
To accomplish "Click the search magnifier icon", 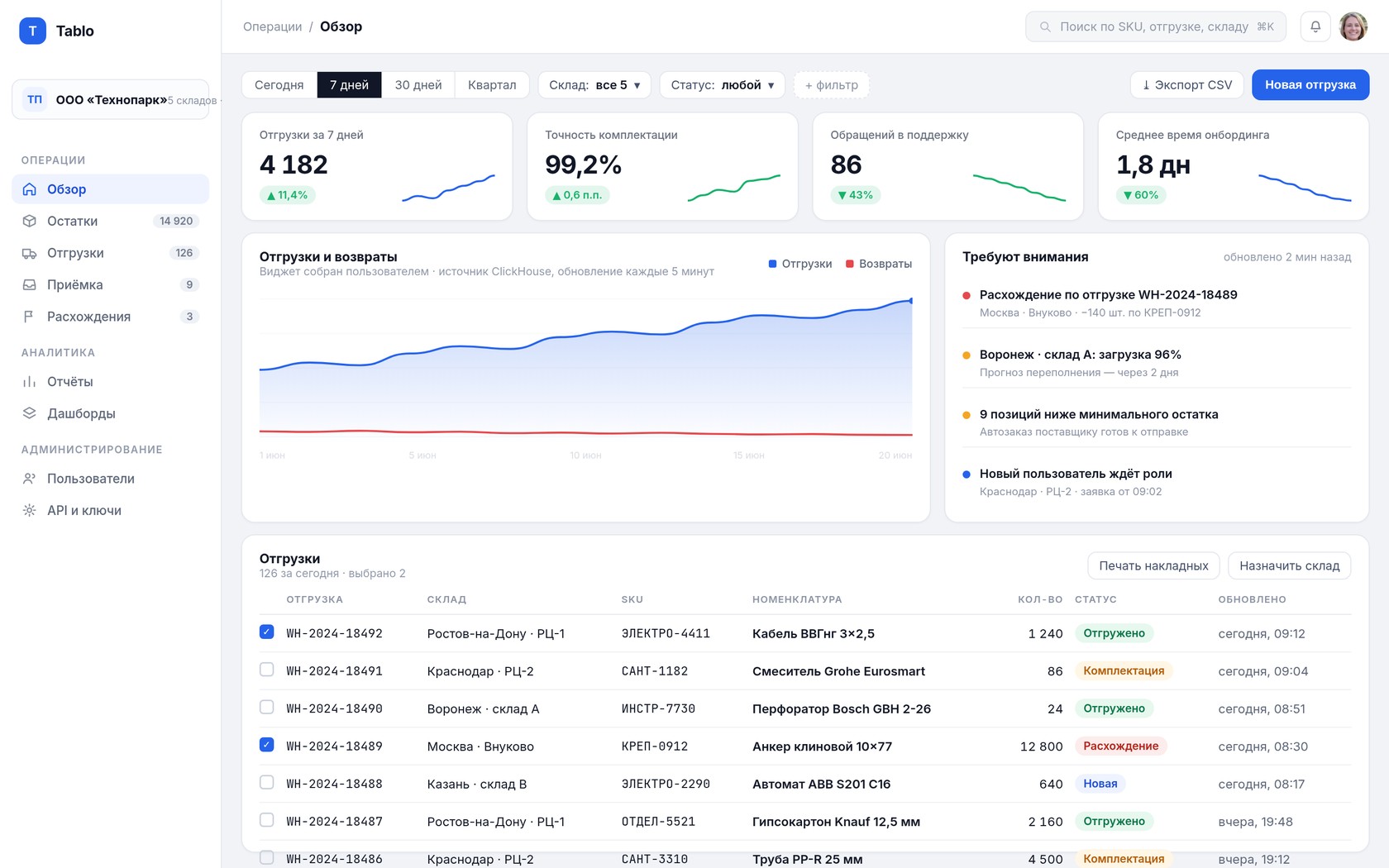I will coord(1045,26).
